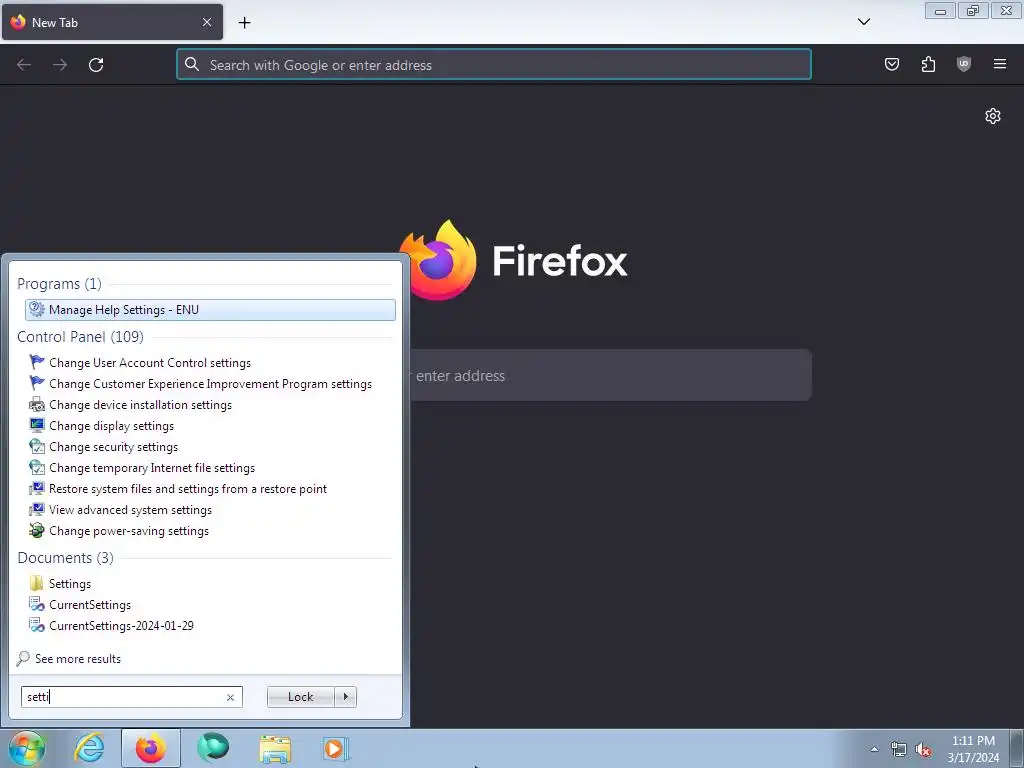Screen dimensions: 1024x768
Task: Click the Windows Start orb
Action: point(27,748)
